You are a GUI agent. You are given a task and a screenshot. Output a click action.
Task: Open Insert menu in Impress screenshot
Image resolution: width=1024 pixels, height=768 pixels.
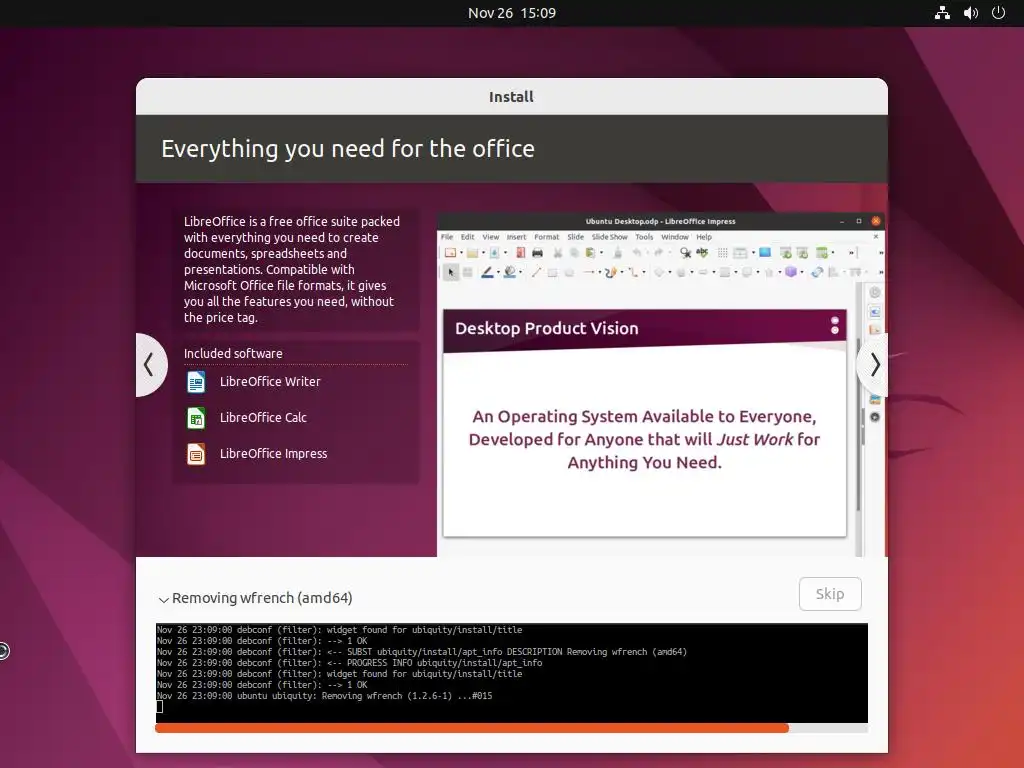click(516, 237)
